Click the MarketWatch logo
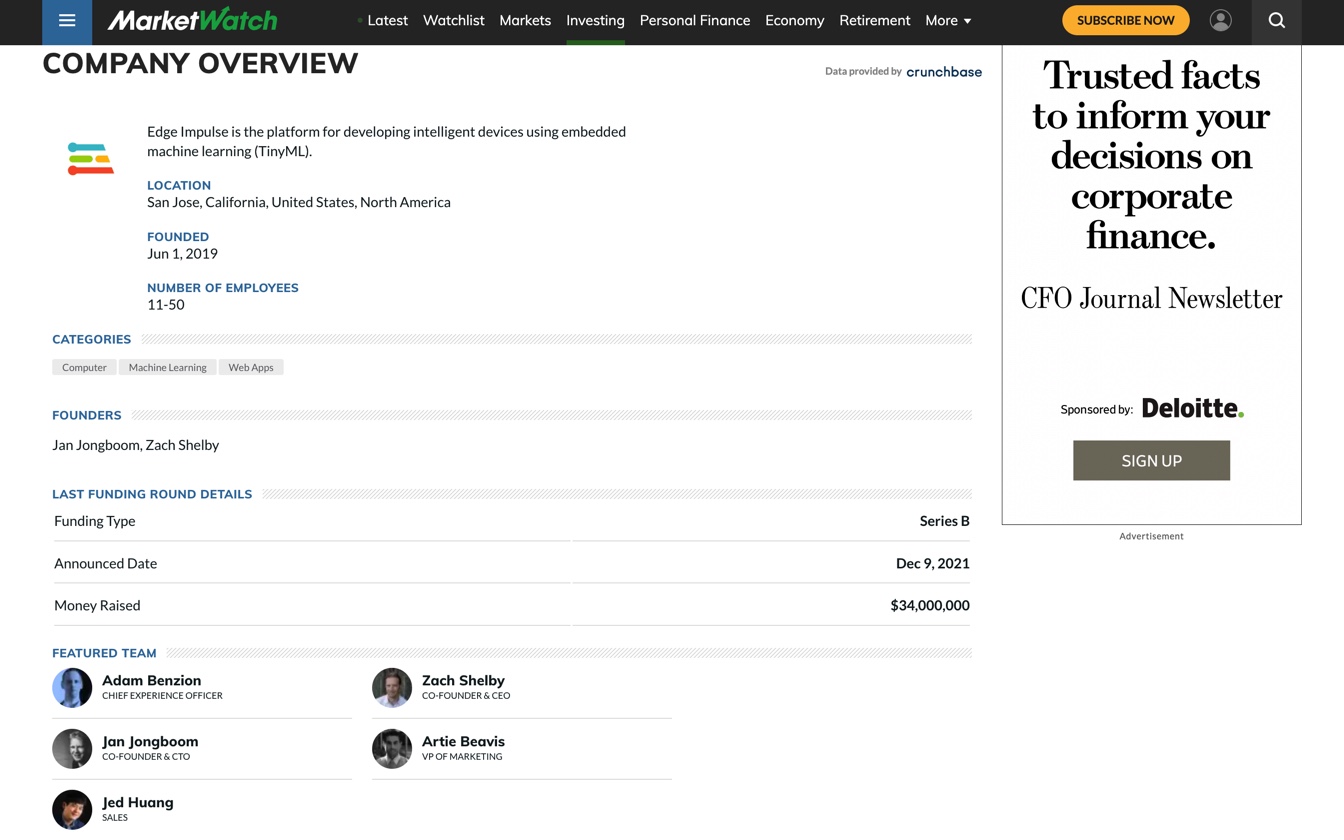The image size is (1344, 840). click(192, 20)
